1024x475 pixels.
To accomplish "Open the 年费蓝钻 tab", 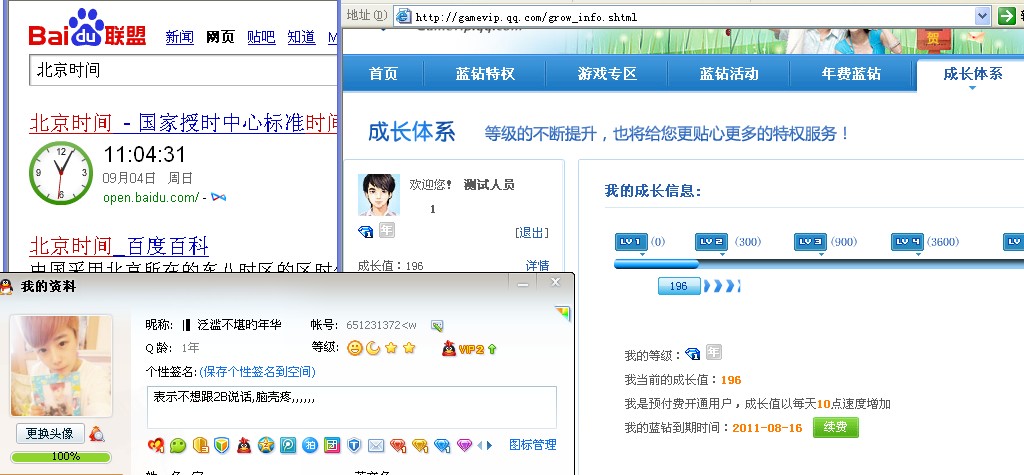I will coord(852,74).
